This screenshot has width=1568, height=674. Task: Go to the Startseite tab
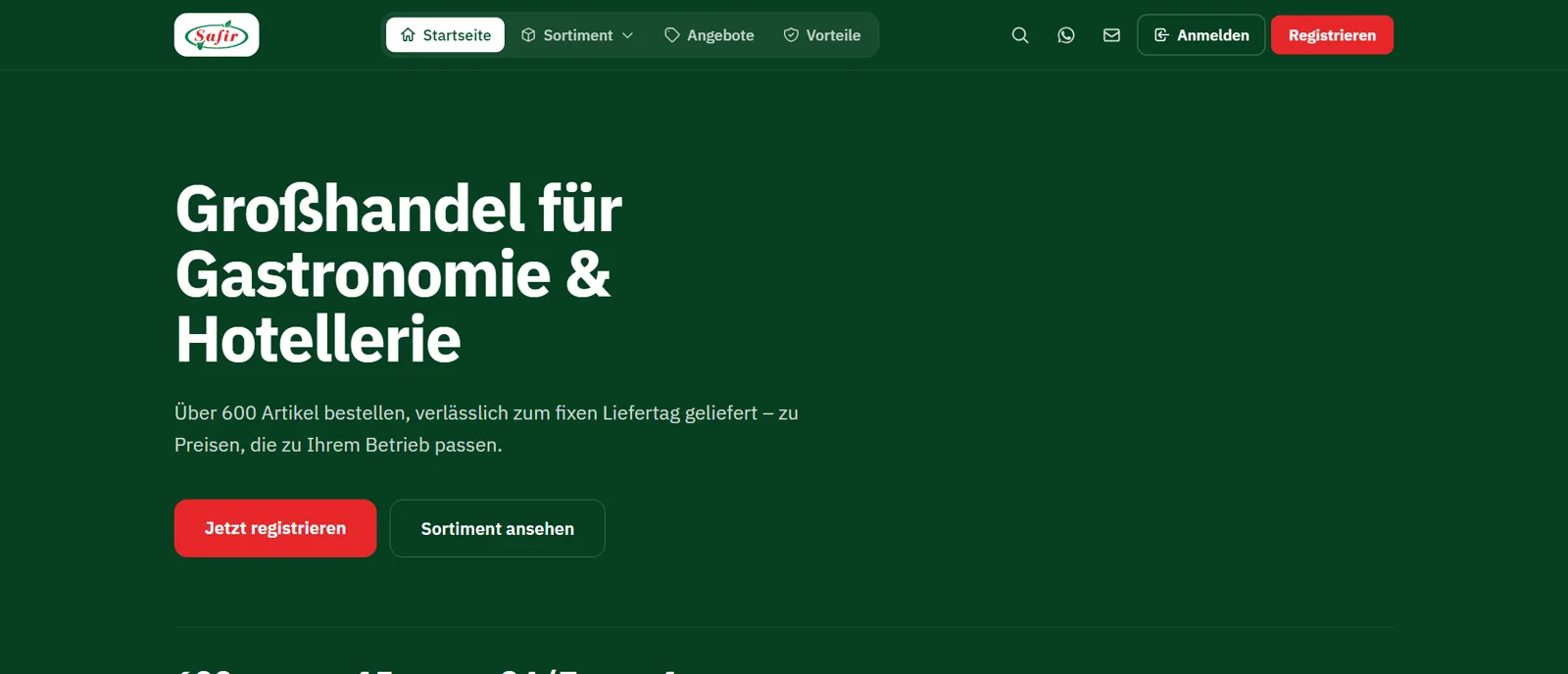445,35
